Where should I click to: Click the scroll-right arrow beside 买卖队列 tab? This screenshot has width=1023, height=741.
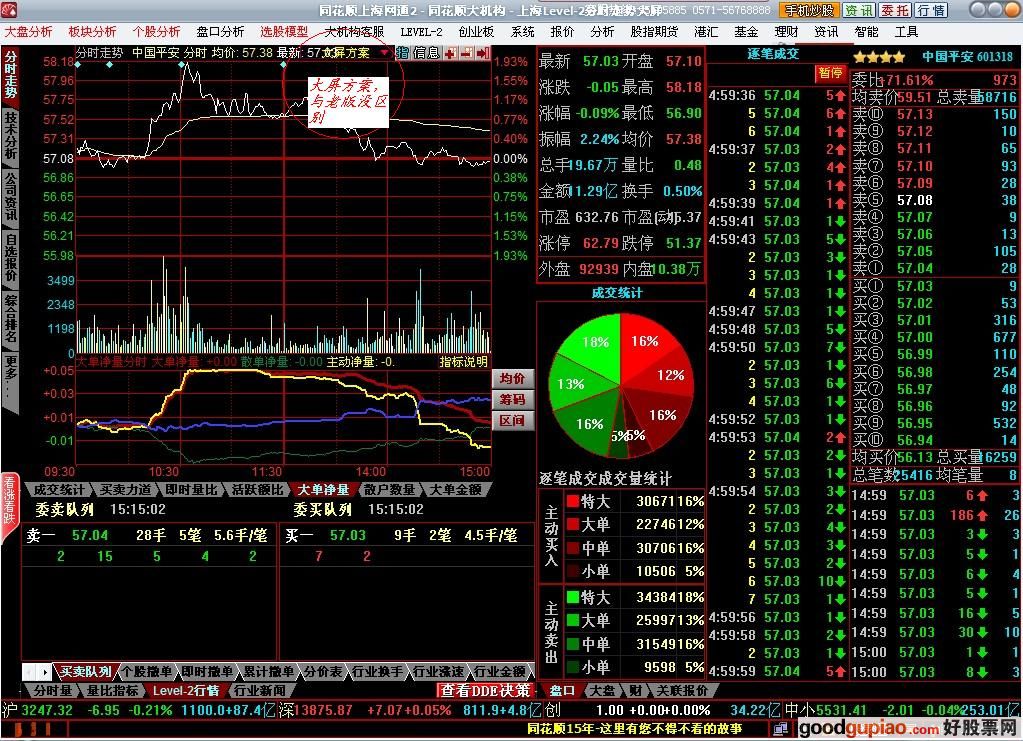click(45, 671)
